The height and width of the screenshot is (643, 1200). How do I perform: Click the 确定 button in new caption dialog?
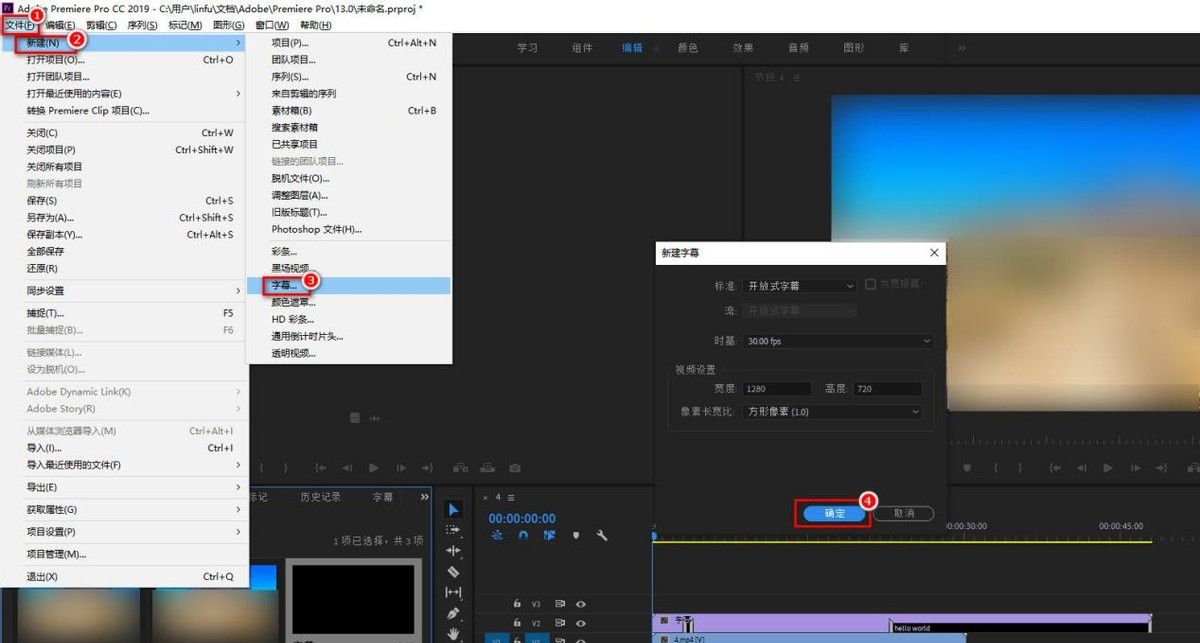click(x=835, y=512)
